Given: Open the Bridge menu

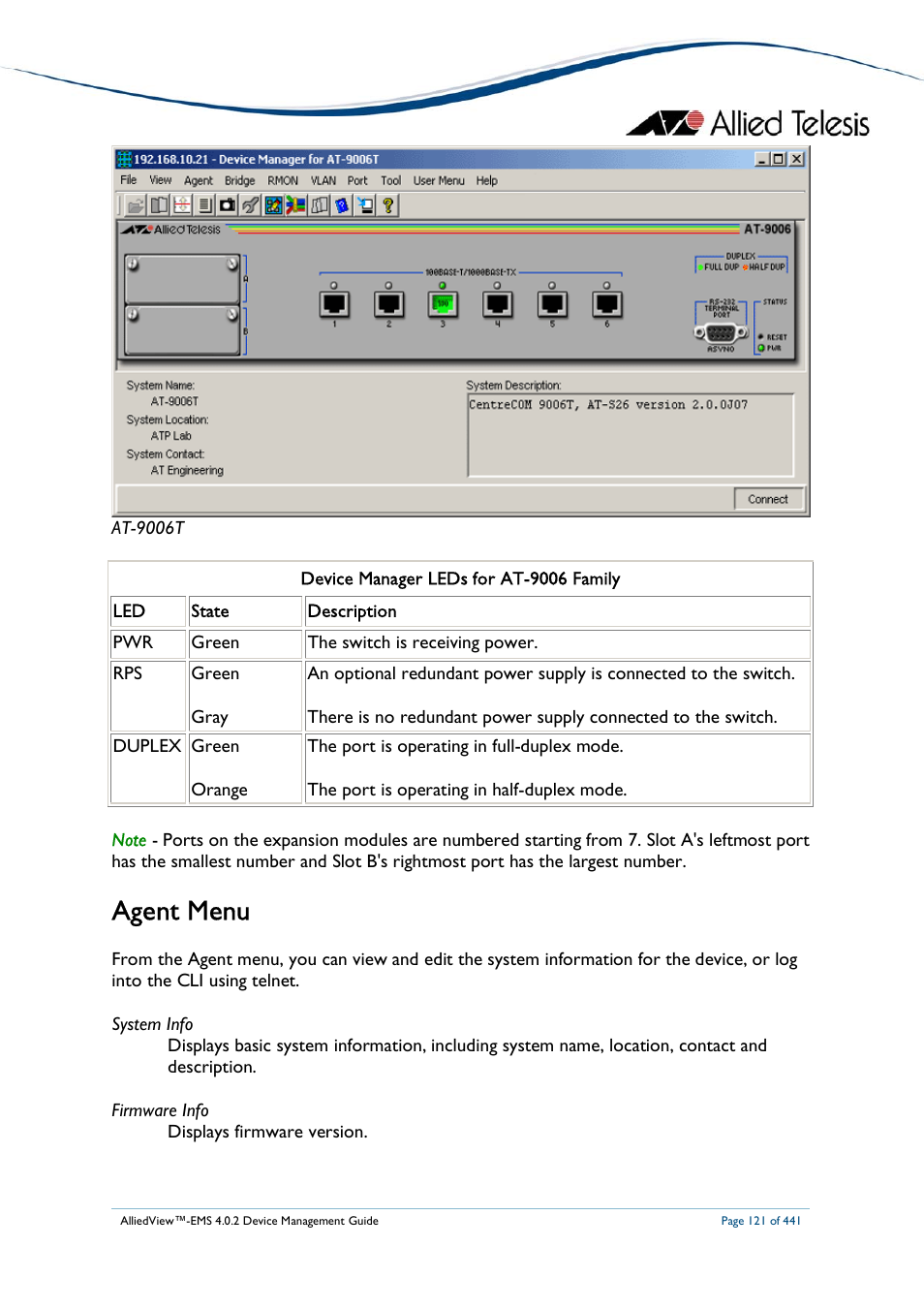Looking at the screenshot, I should pos(240,180).
